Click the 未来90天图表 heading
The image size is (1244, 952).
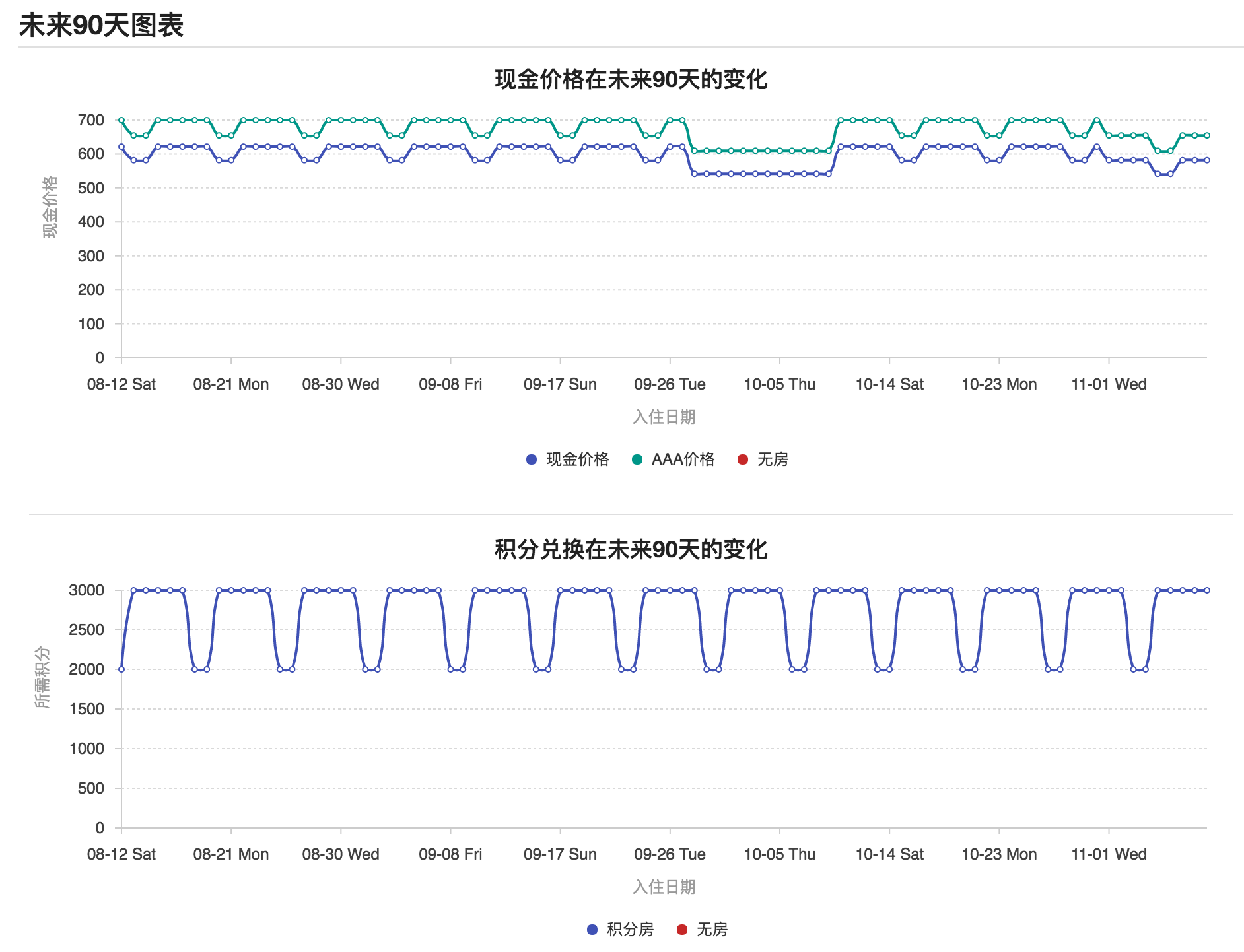point(101,26)
